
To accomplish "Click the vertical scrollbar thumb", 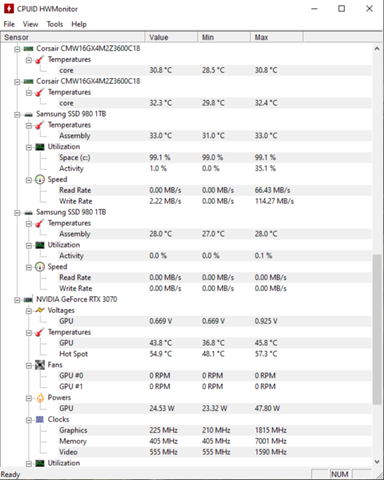I will point(377,329).
